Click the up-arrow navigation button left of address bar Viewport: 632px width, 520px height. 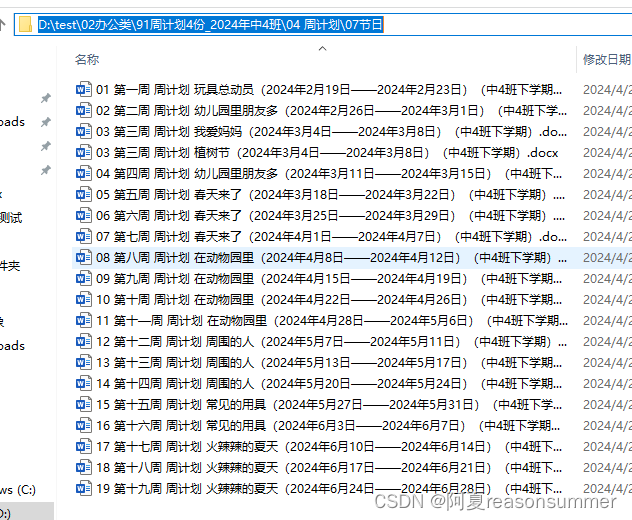point(2,25)
